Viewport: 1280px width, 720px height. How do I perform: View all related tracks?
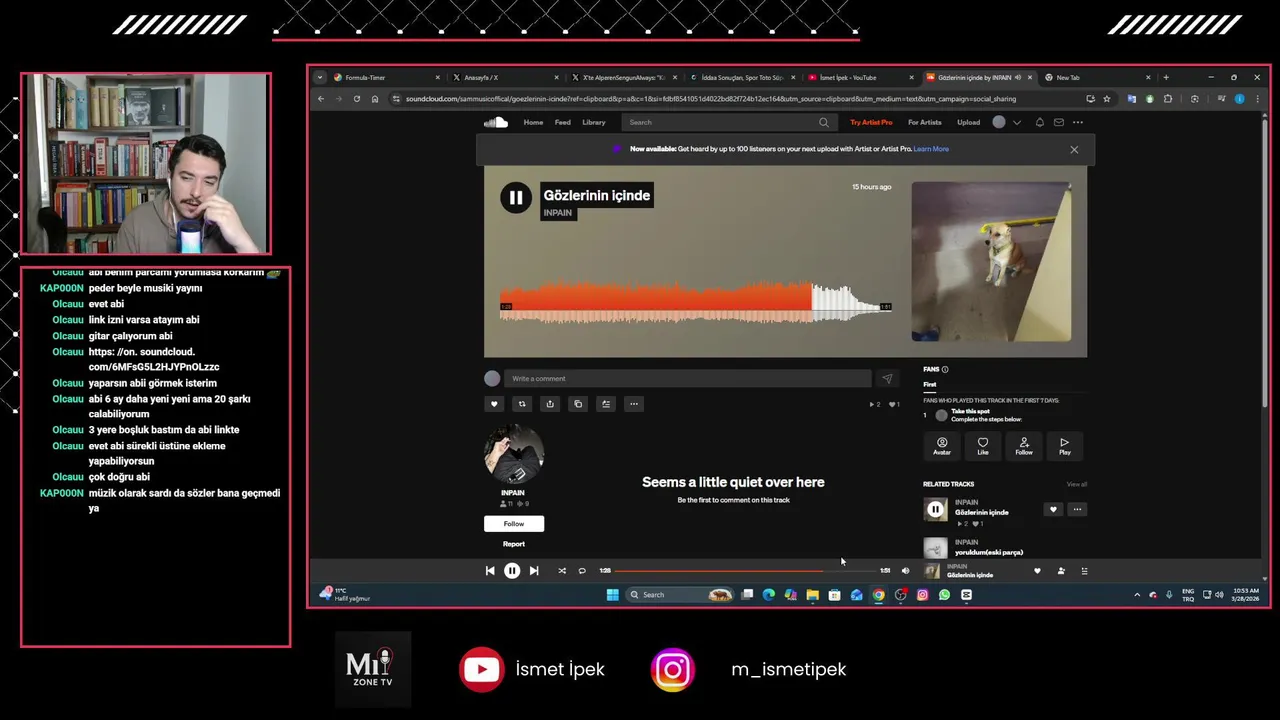(1077, 484)
